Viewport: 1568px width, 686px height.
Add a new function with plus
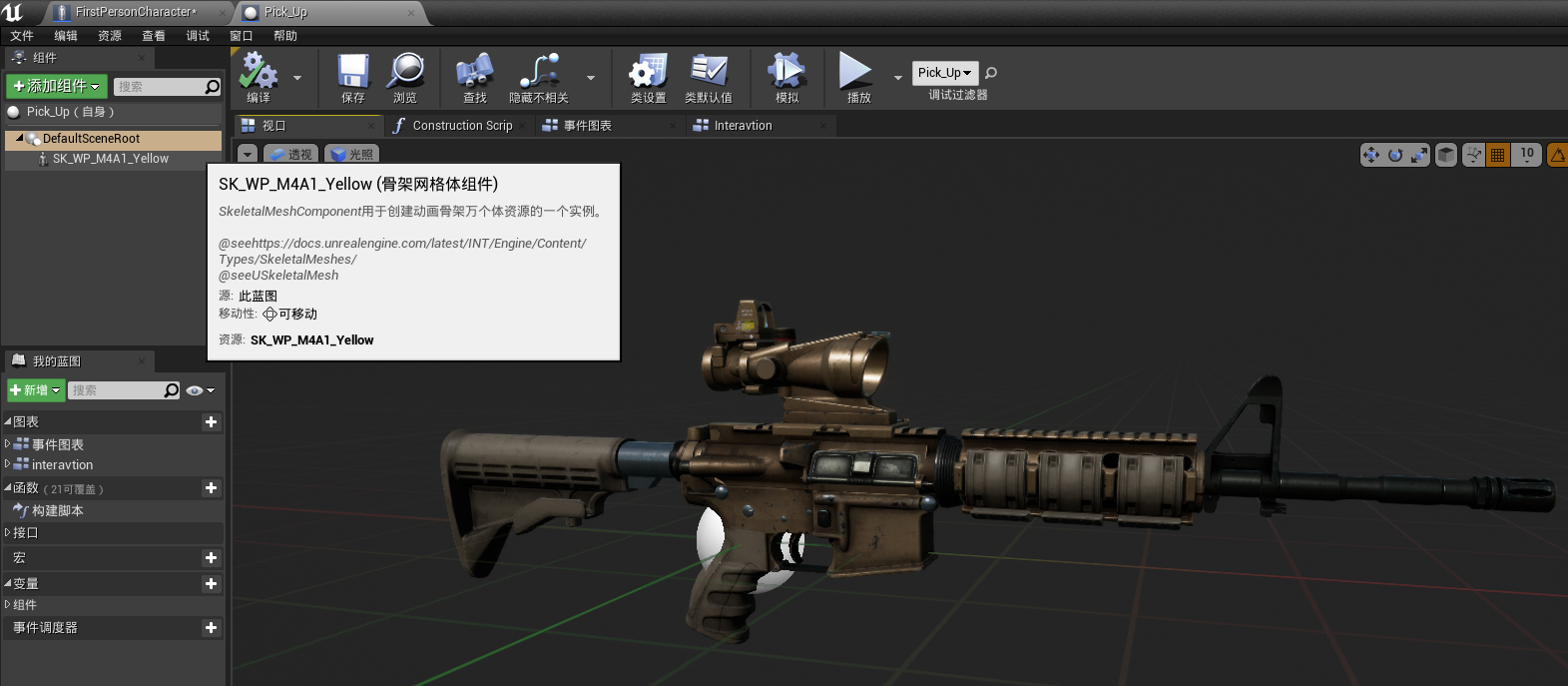coord(211,488)
